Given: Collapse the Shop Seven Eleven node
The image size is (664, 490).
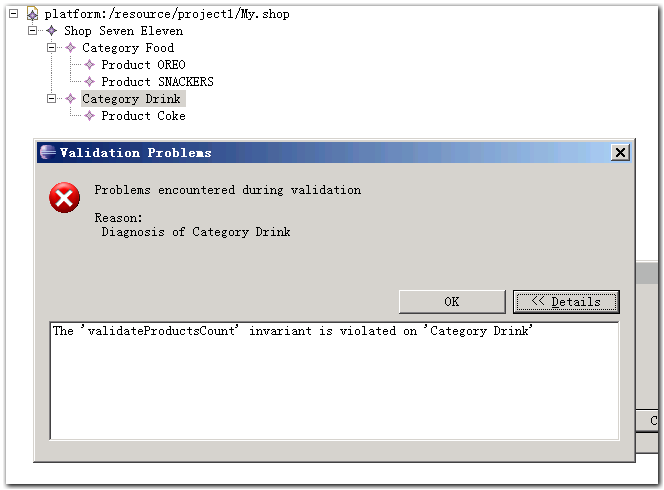Looking at the screenshot, I should 33,31.
